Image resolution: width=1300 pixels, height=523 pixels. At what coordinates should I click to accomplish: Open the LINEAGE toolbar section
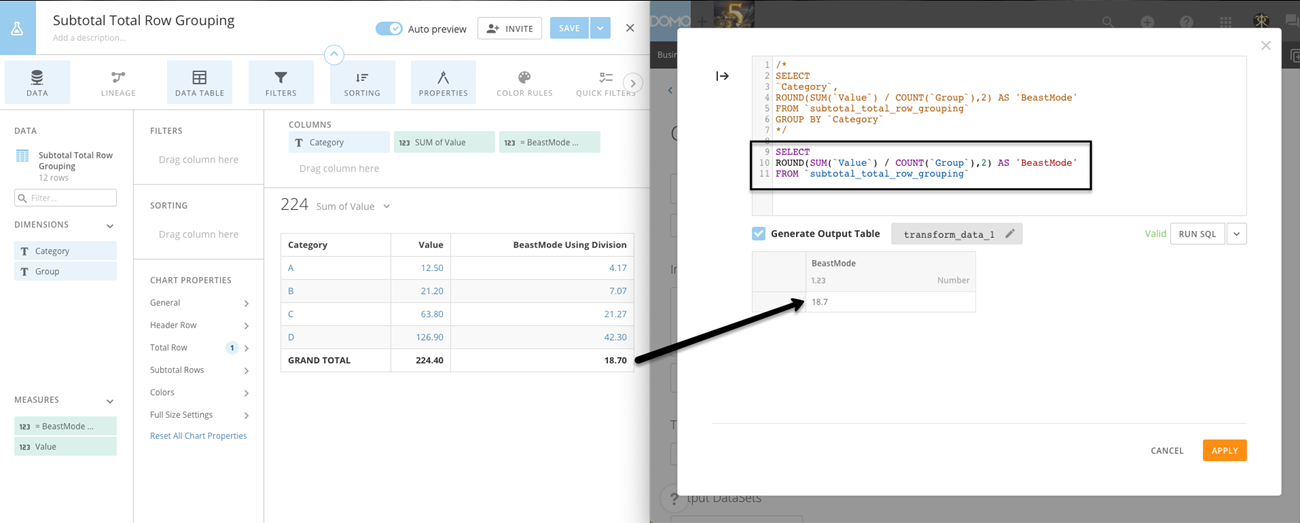[x=118, y=82]
